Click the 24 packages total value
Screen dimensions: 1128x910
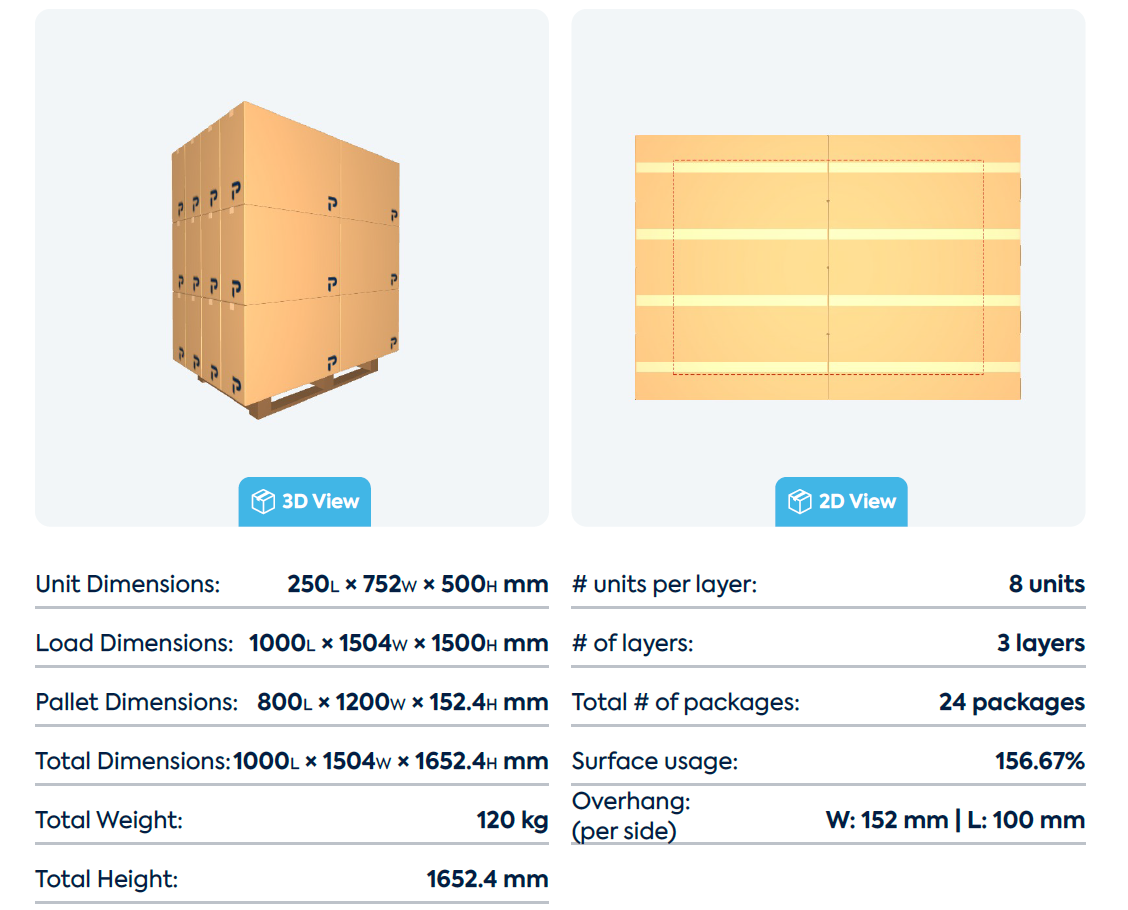(1011, 702)
